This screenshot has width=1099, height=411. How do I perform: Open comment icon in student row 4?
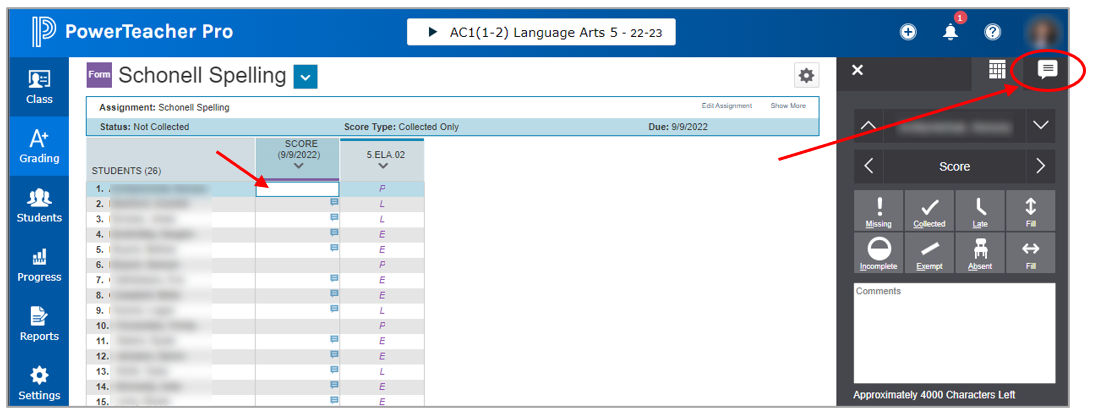[x=334, y=232]
